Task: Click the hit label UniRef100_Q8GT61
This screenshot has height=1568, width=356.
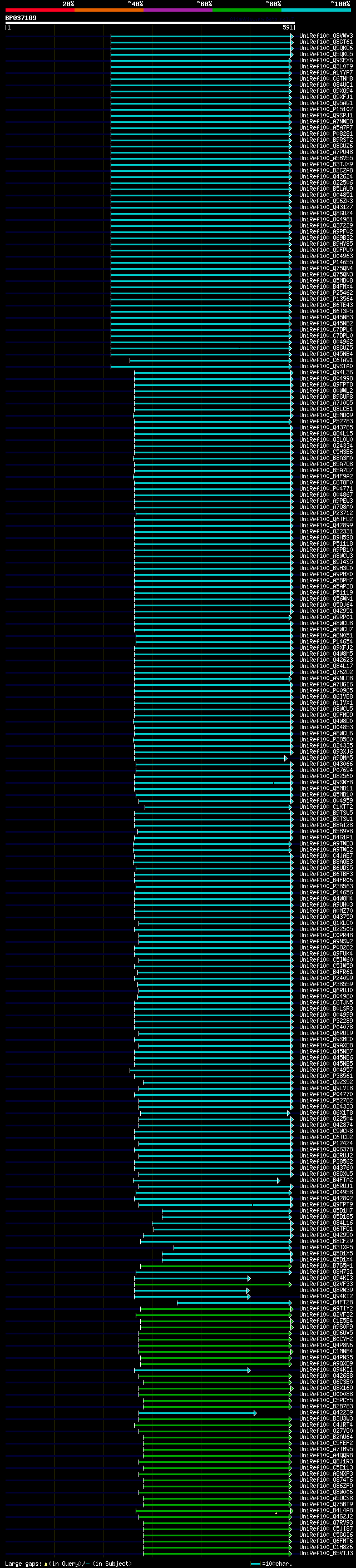Action: point(325,42)
